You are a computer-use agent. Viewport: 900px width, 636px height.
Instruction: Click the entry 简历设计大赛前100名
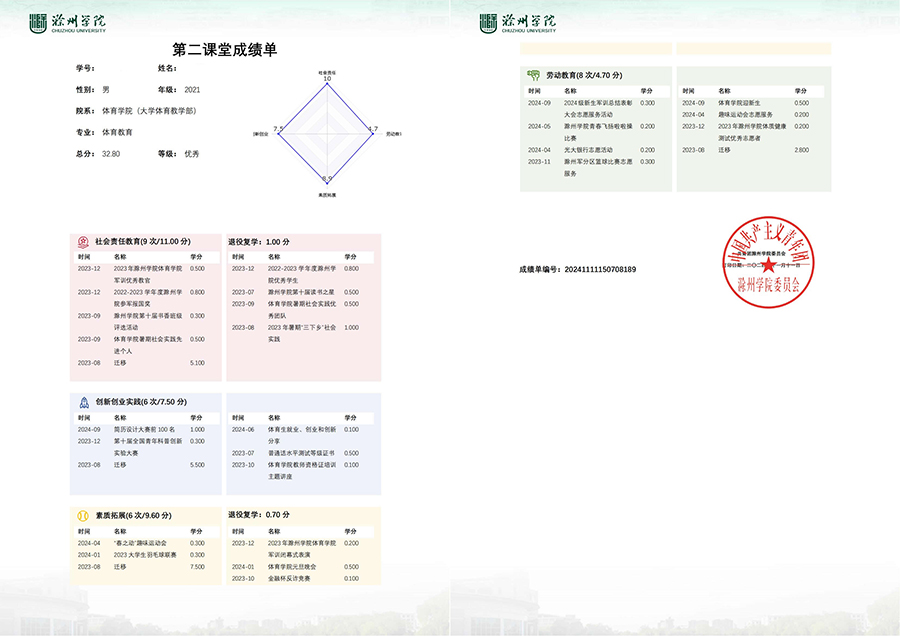coord(144,429)
